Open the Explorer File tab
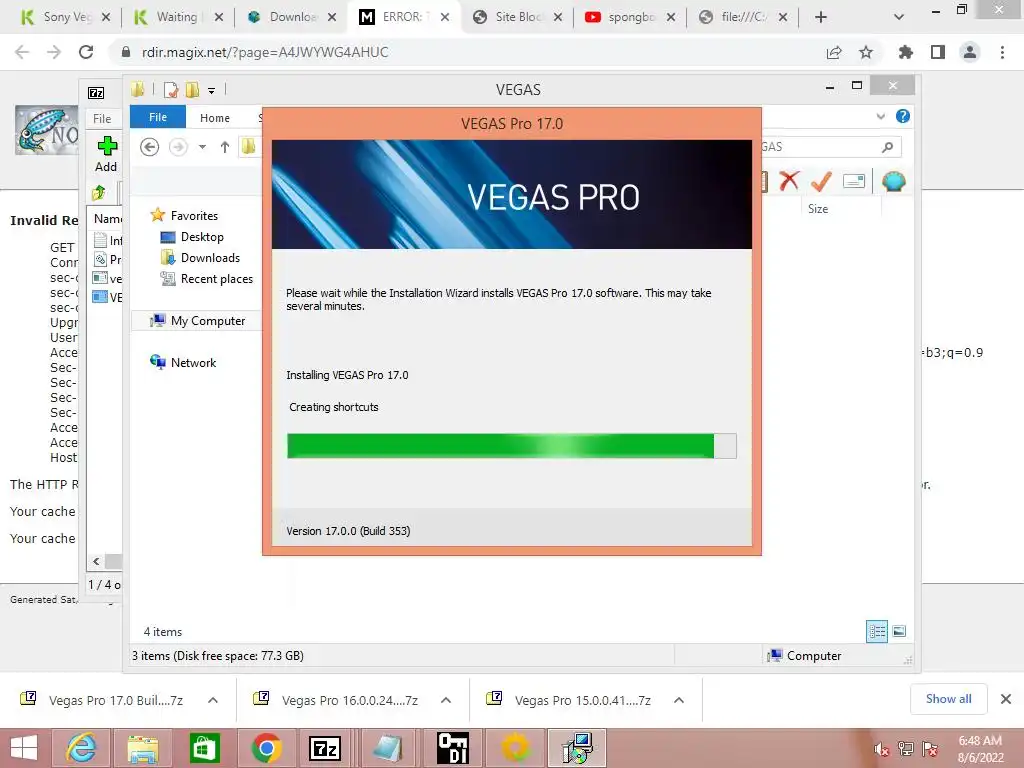The image size is (1024, 768). (x=158, y=117)
